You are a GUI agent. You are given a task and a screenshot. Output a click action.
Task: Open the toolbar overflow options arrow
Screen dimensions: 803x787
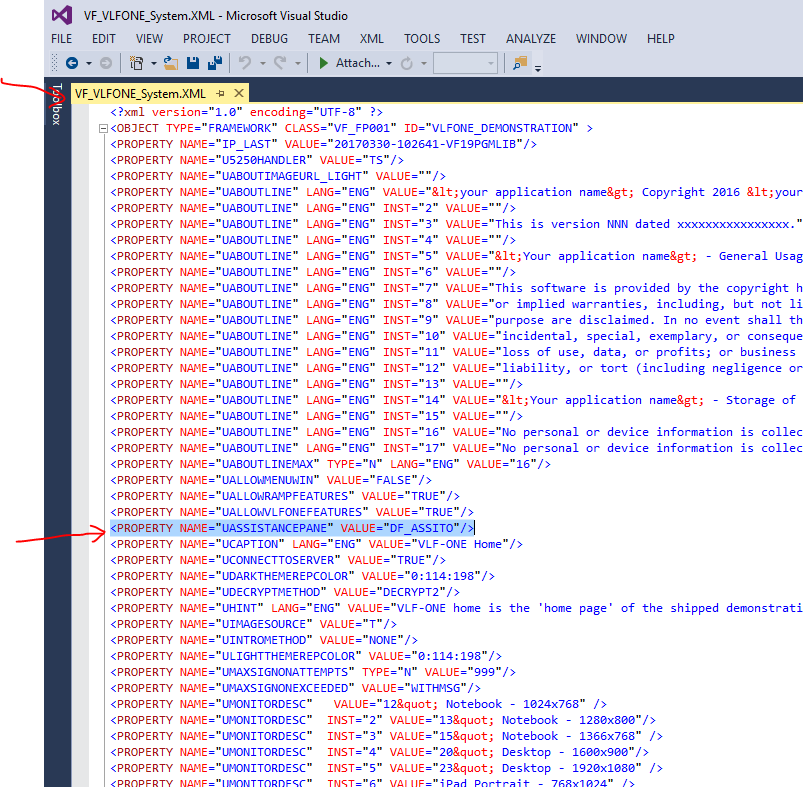pyautogui.click(x=538, y=68)
